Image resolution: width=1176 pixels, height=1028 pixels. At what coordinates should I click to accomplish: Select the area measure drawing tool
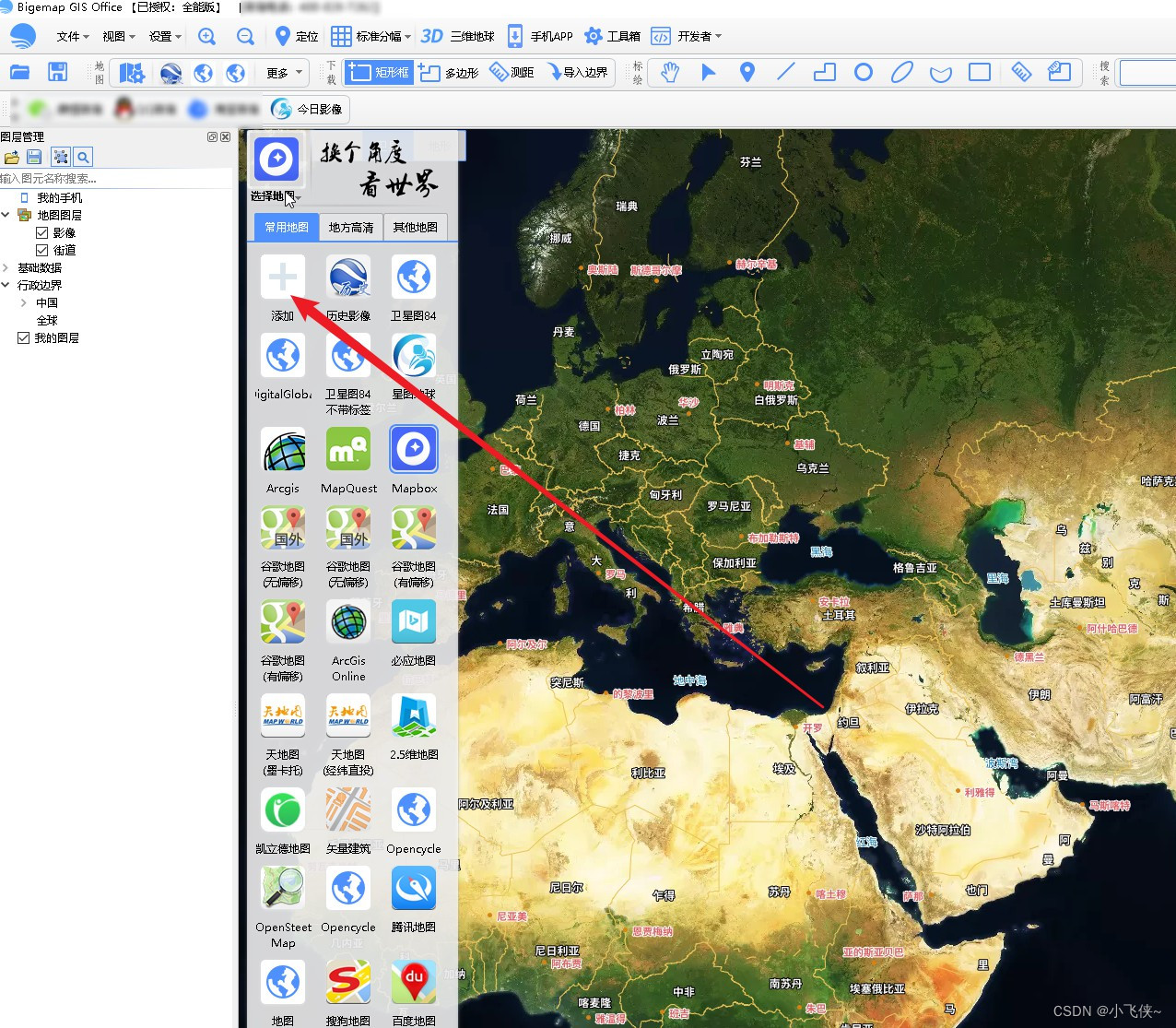(x=1060, y=72)
